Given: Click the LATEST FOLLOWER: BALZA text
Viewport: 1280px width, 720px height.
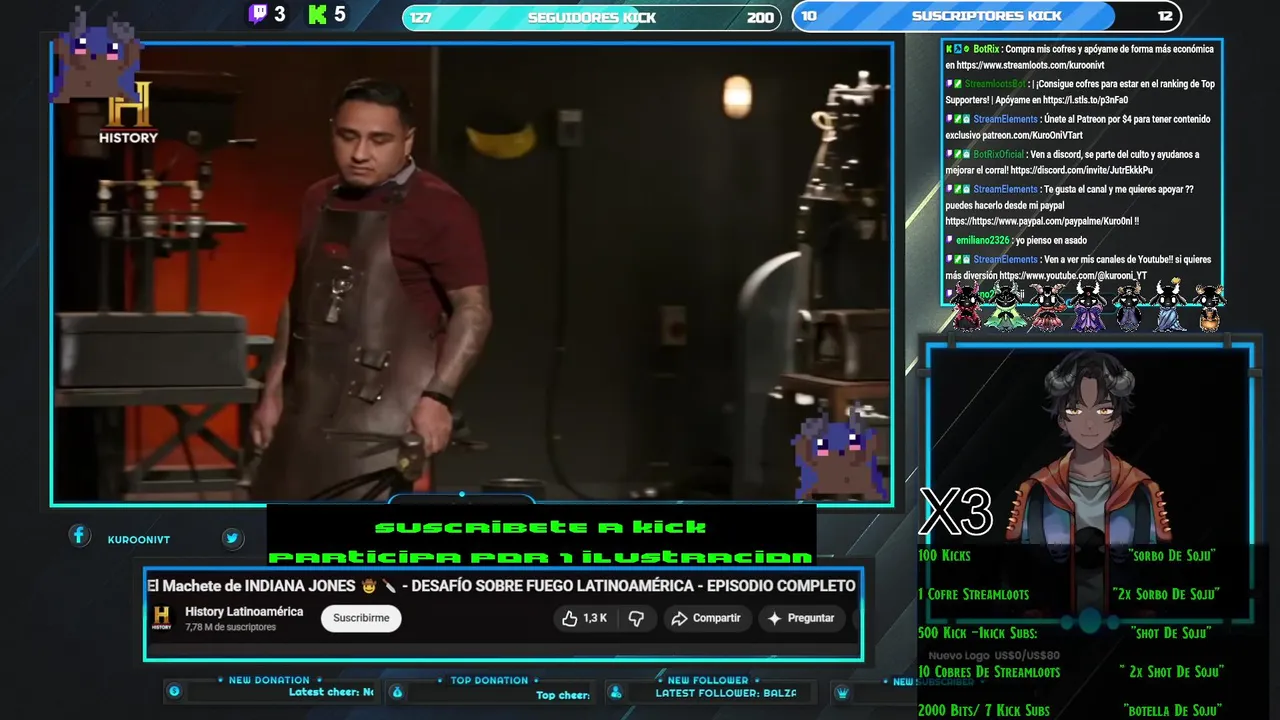Looking at the screenshot, I should [726, 692].
